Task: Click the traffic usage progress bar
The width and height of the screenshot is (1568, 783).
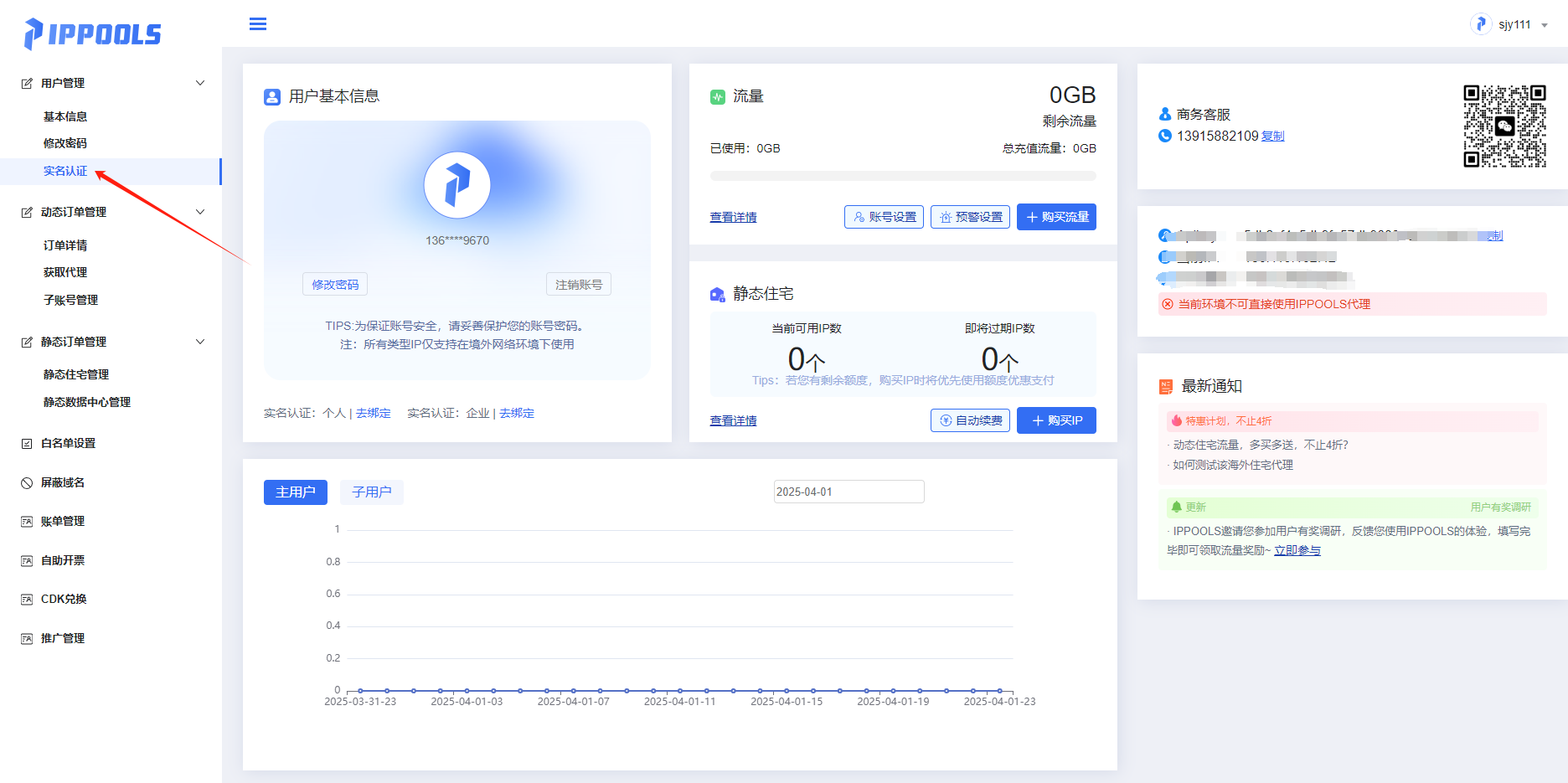Action: coord(903,176)
